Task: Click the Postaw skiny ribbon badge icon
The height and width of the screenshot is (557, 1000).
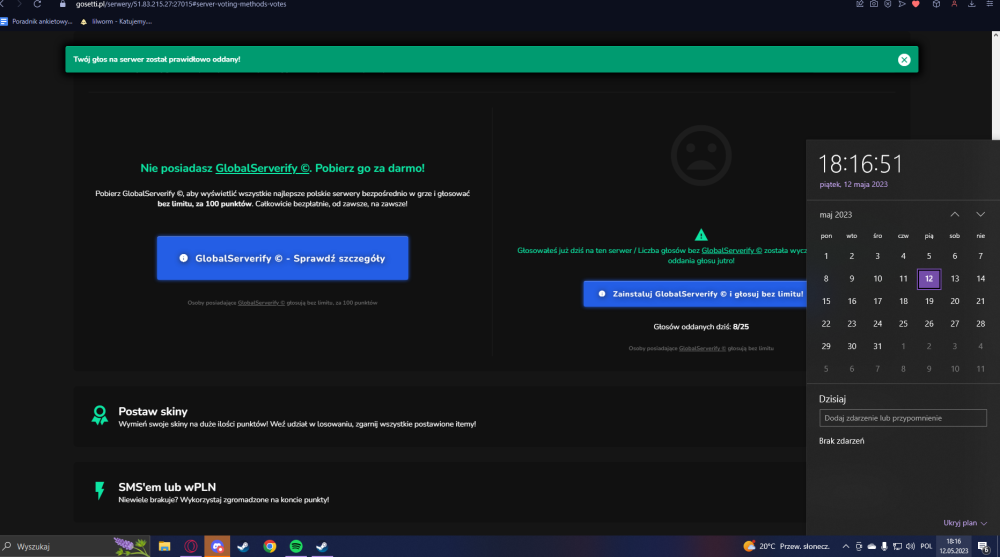Action: [x=99, y=415]
